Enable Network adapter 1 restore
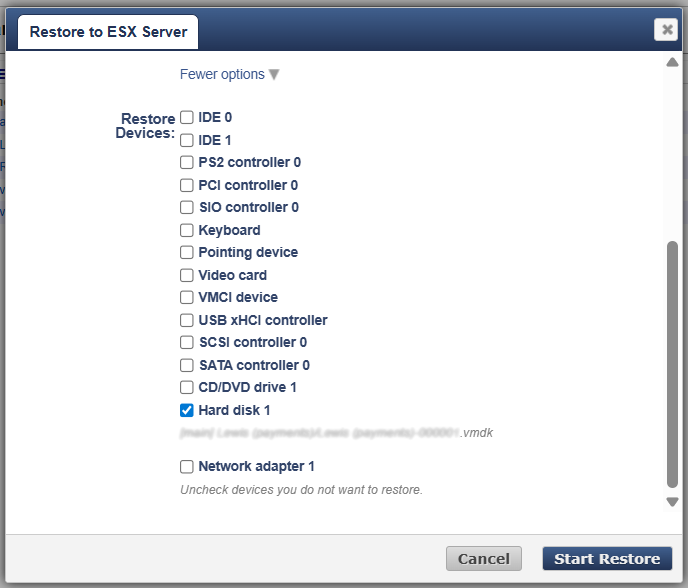 click(x=187, y=466)
